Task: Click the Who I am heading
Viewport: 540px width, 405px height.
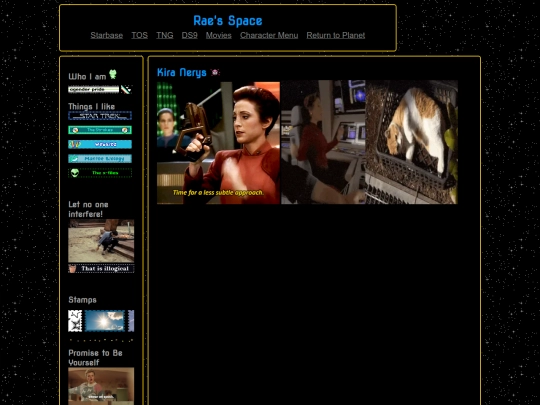Action: [87, 76]
